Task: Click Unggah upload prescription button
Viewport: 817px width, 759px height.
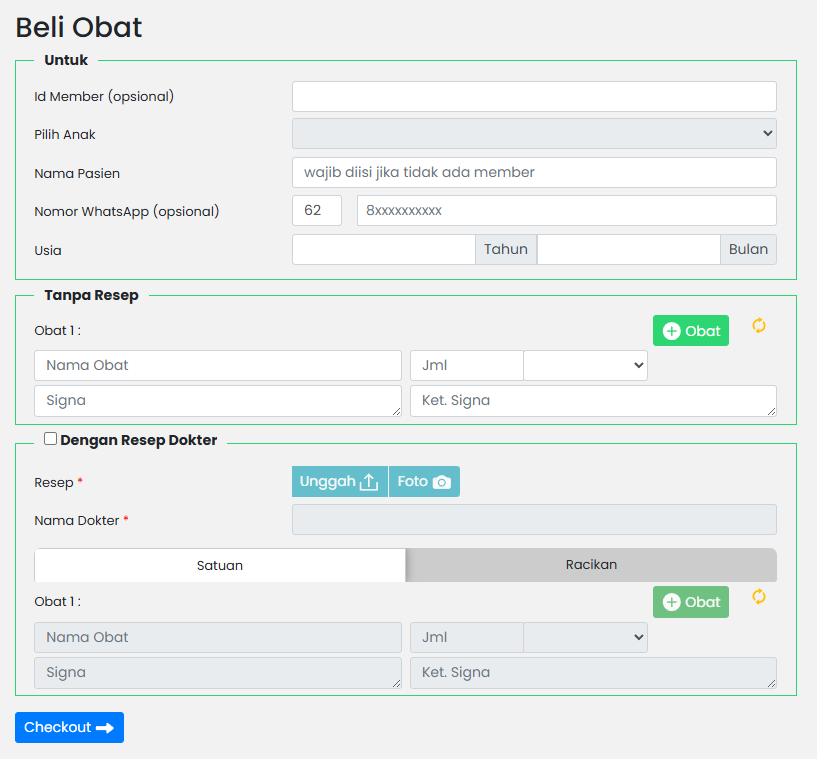Action: point(339,482)
